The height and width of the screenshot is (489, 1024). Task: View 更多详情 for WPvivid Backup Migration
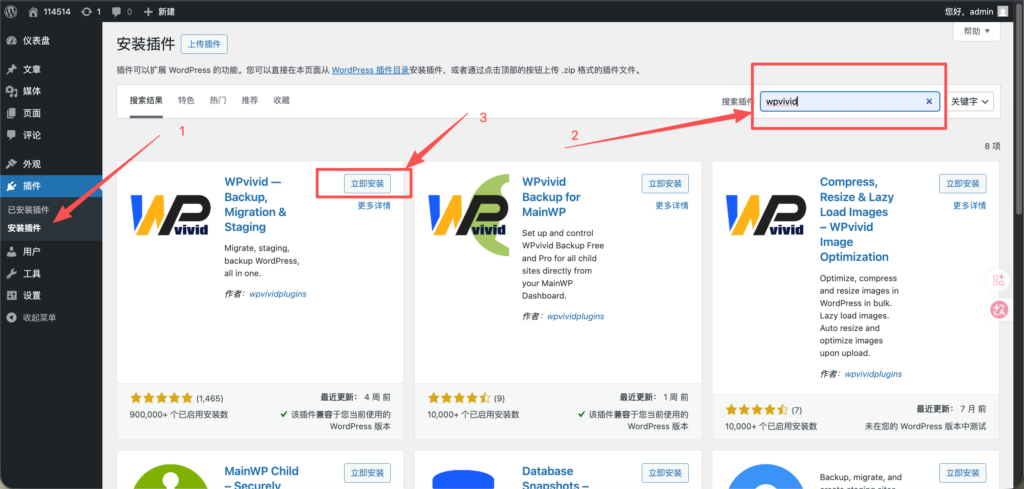(x=374, y=205)
